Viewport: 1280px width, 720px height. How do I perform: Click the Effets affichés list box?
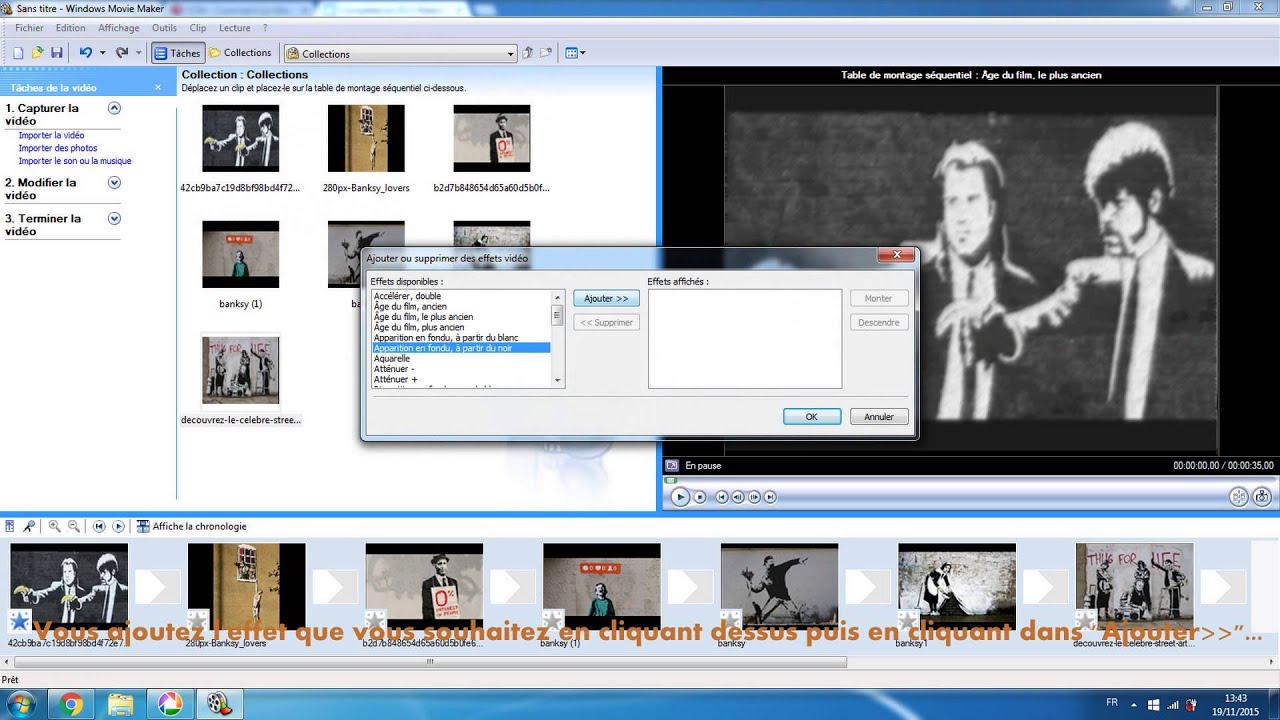[745, 339]
